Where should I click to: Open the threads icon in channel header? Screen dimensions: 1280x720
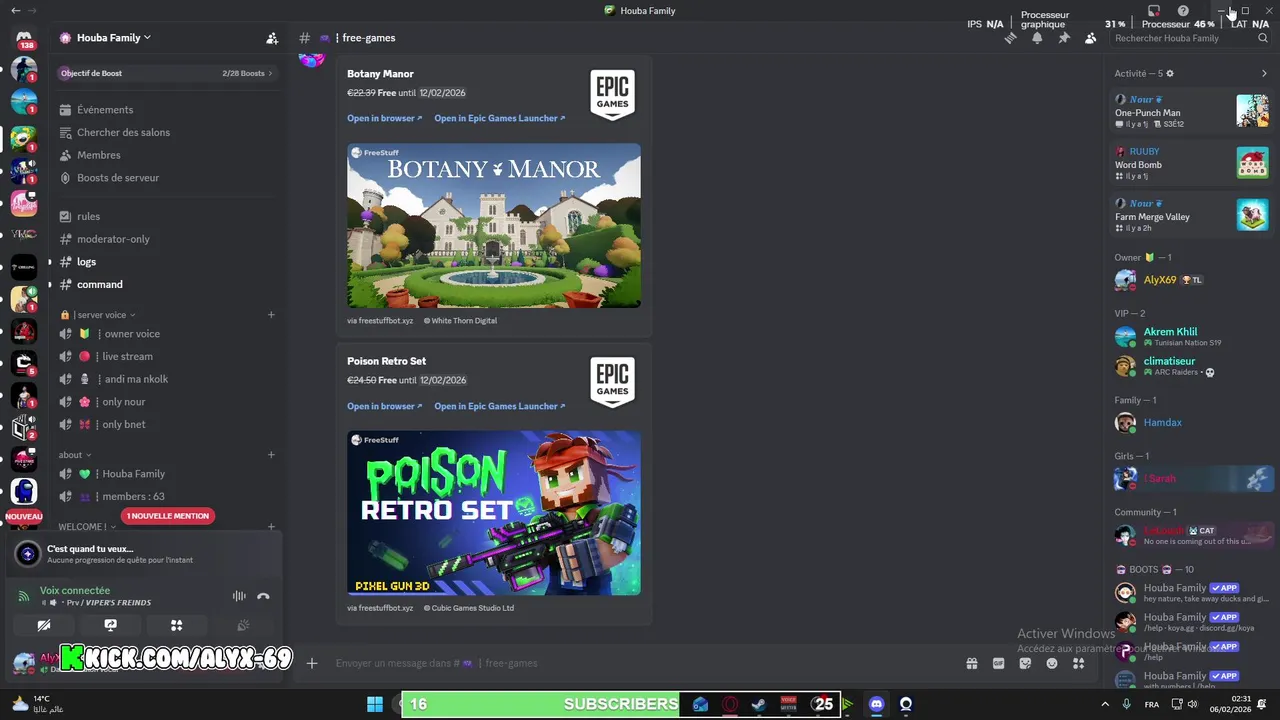(x=1011, y=38)
